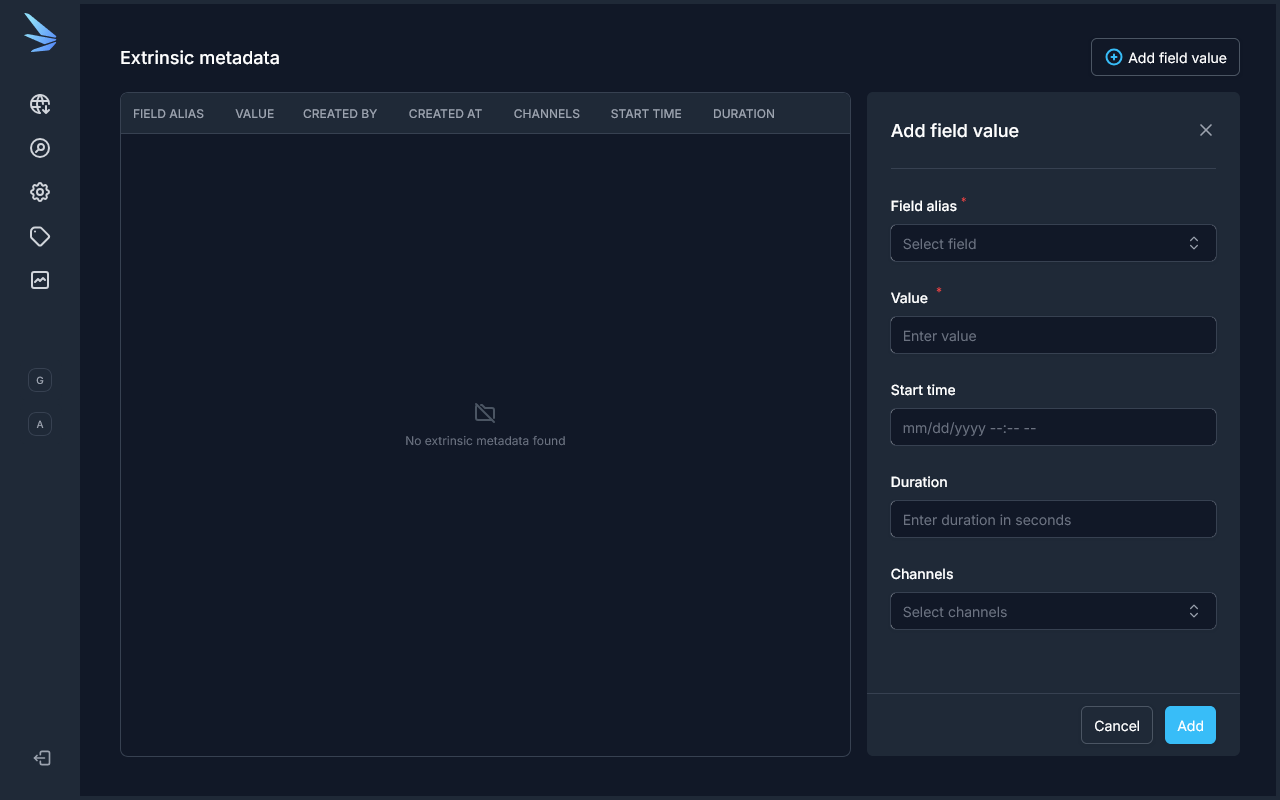Open the Field alias Select field dropdown
1280x800 pixels.
1053,243
